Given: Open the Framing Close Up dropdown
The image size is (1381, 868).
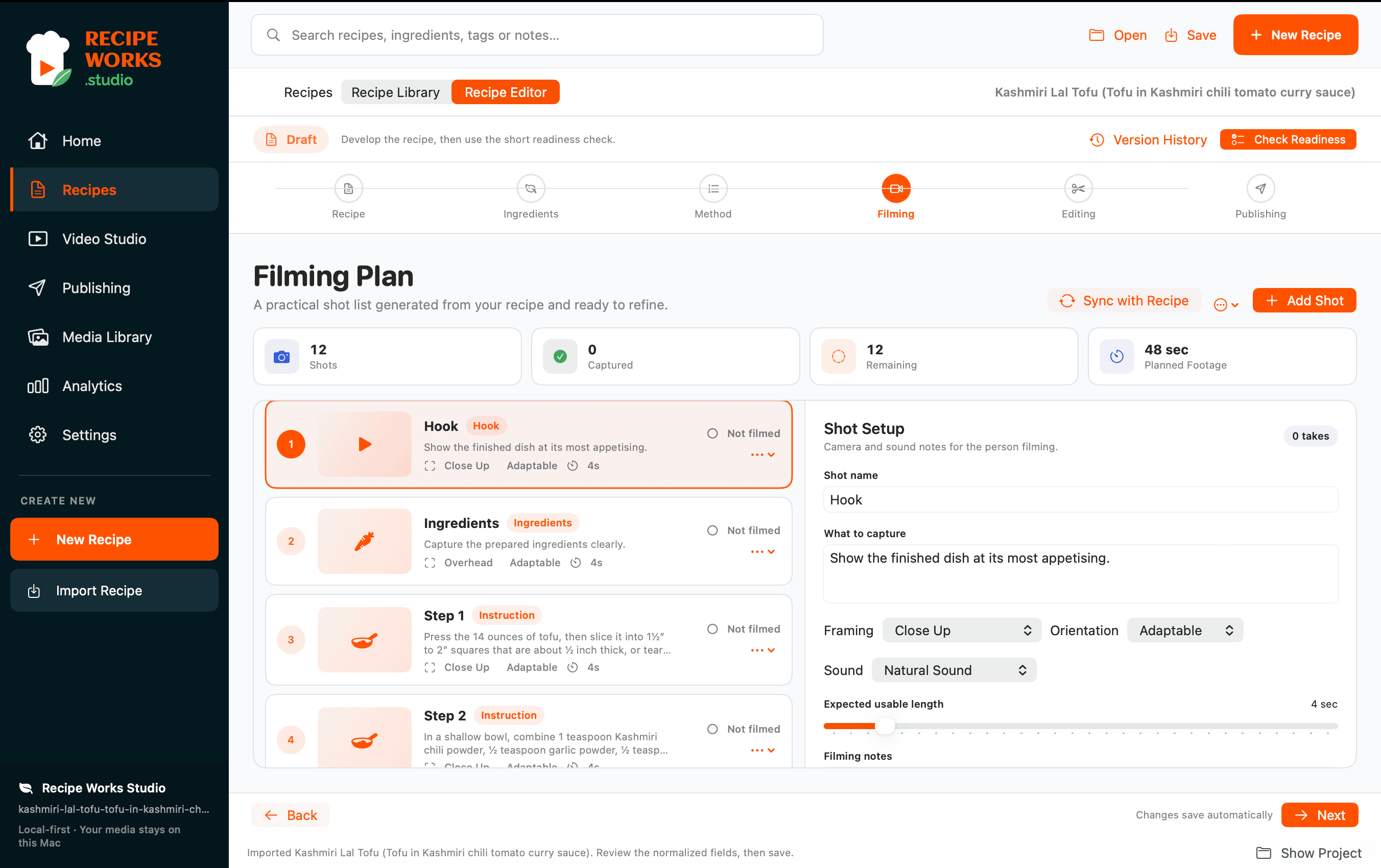Looking at the screenshot, I should pos(962,630).
